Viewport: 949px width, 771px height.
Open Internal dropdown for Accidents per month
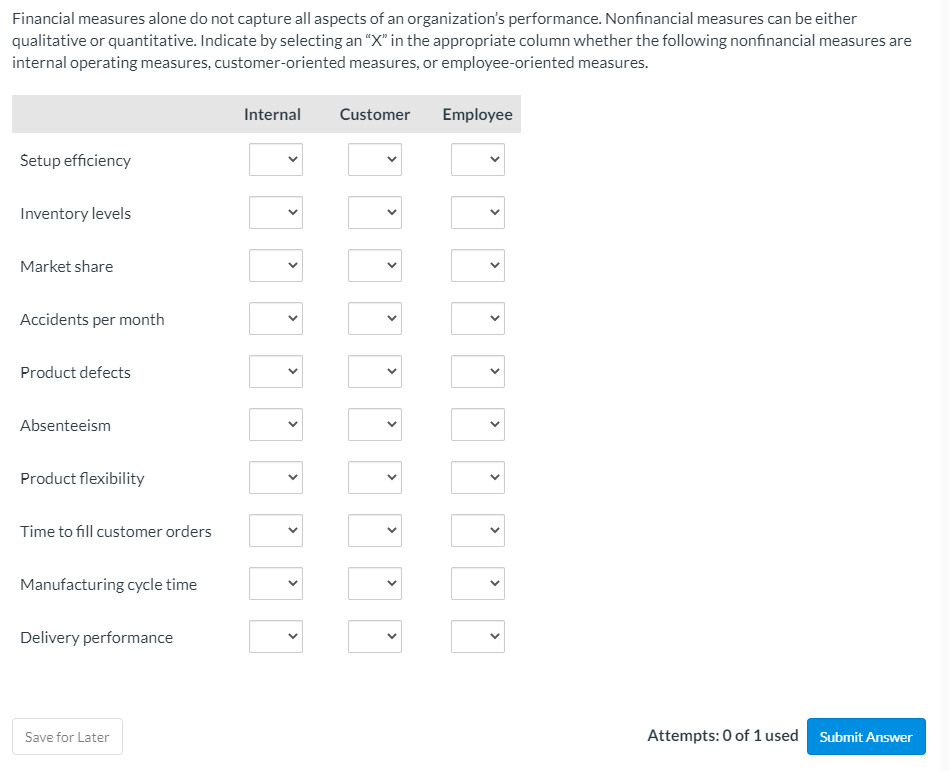(x=276, y=318)
